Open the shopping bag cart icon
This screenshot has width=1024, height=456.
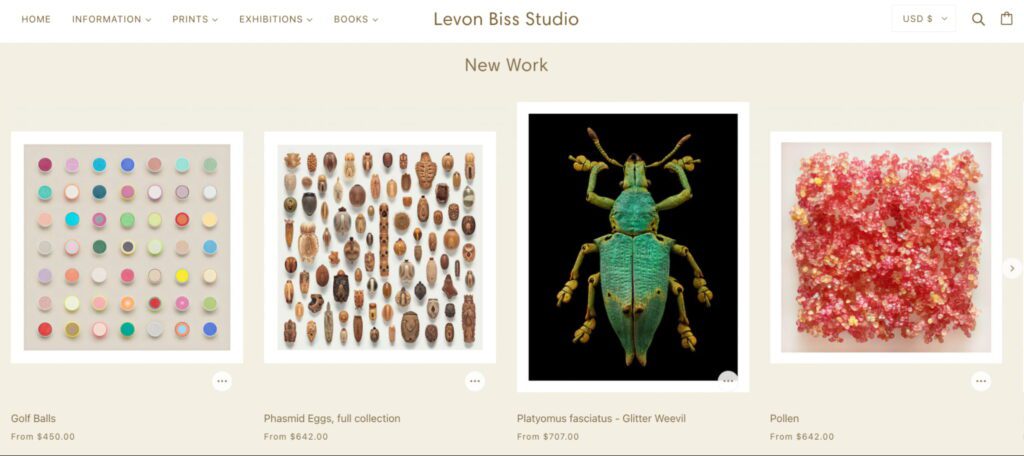pos(1006,18)
